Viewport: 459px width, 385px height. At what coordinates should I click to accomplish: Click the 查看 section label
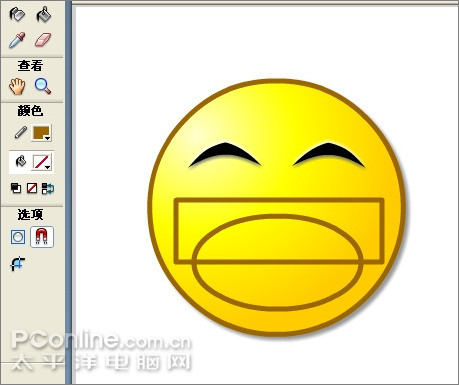tap(30, 66)
